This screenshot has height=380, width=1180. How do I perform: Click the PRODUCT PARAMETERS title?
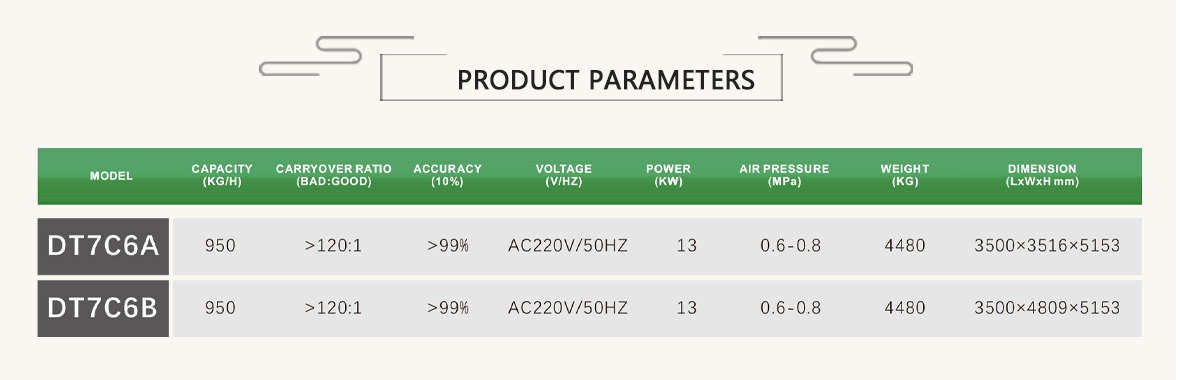(x=606, y=80)
